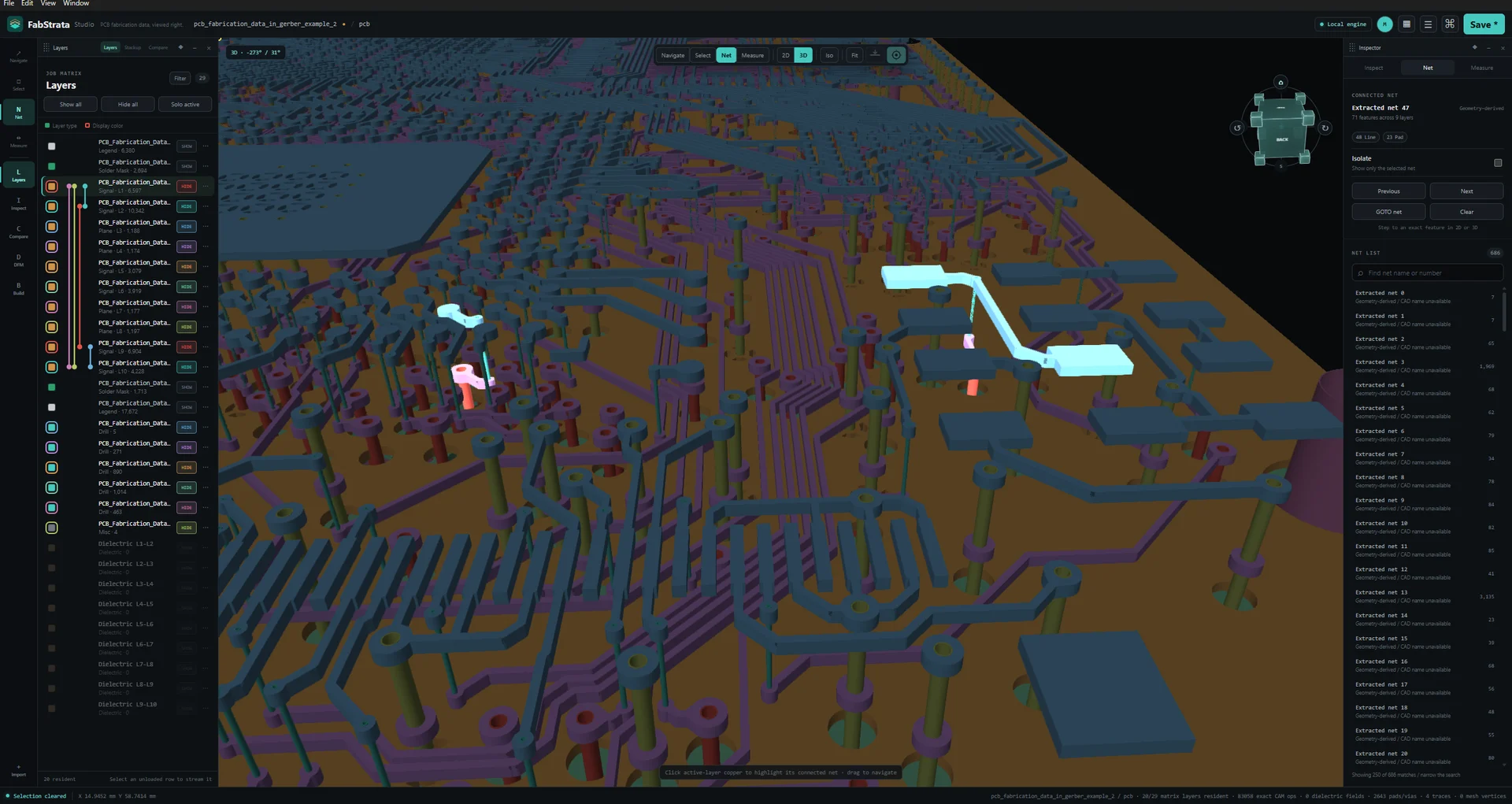This screenshot has height=804, width=1512.
Task: Click the green type swatch of Solder Mask 1,713
Action: tap(51, 387)
